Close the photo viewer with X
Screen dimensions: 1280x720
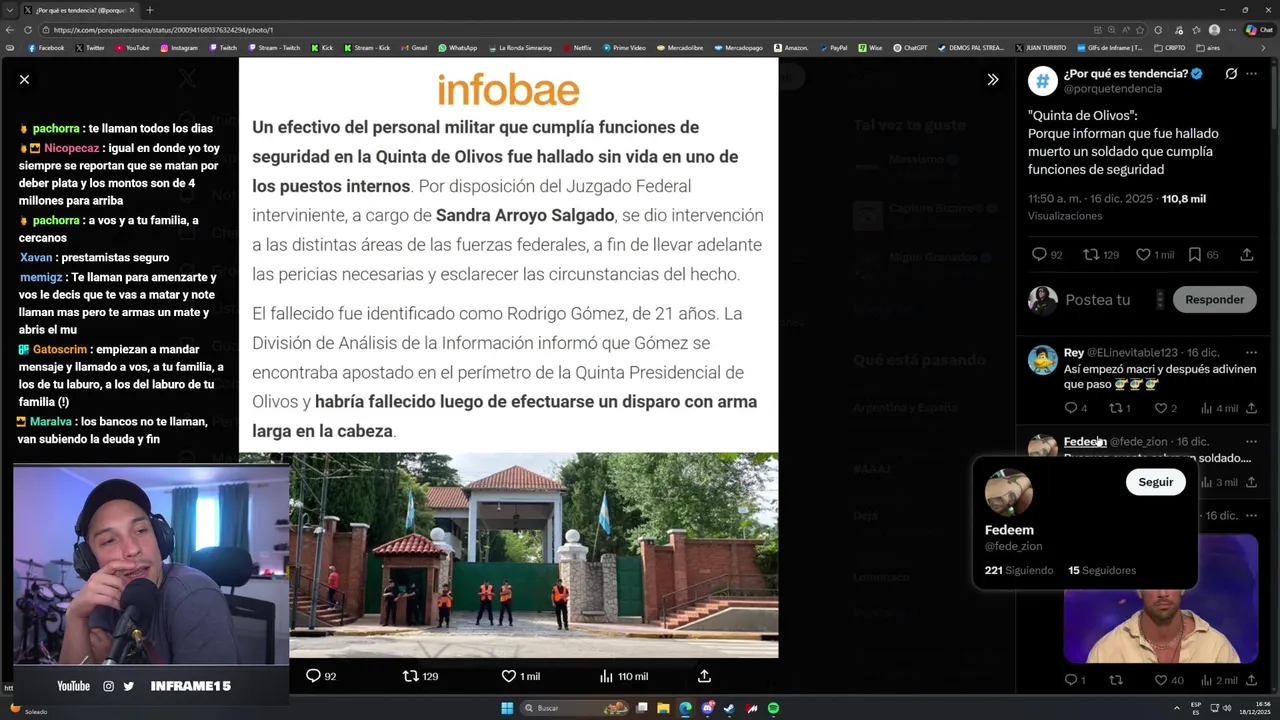(x=25, y=79)
